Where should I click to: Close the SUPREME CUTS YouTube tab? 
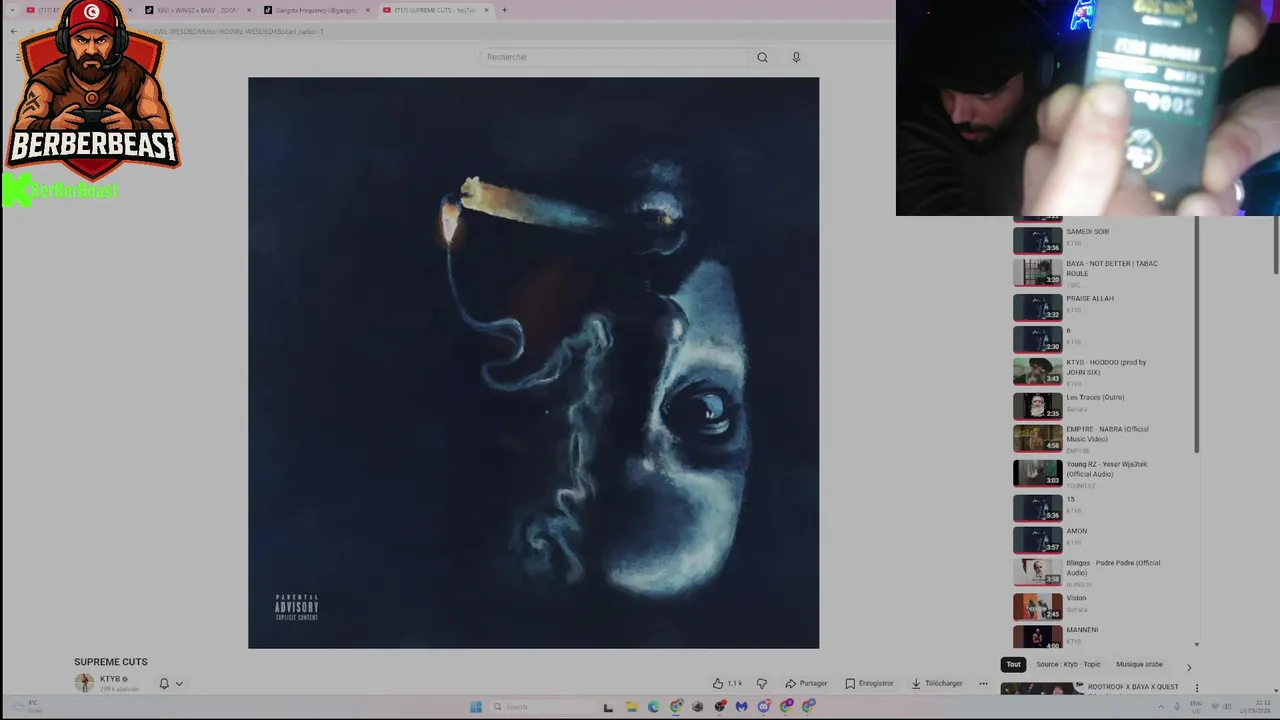click(x=486, y=10)
